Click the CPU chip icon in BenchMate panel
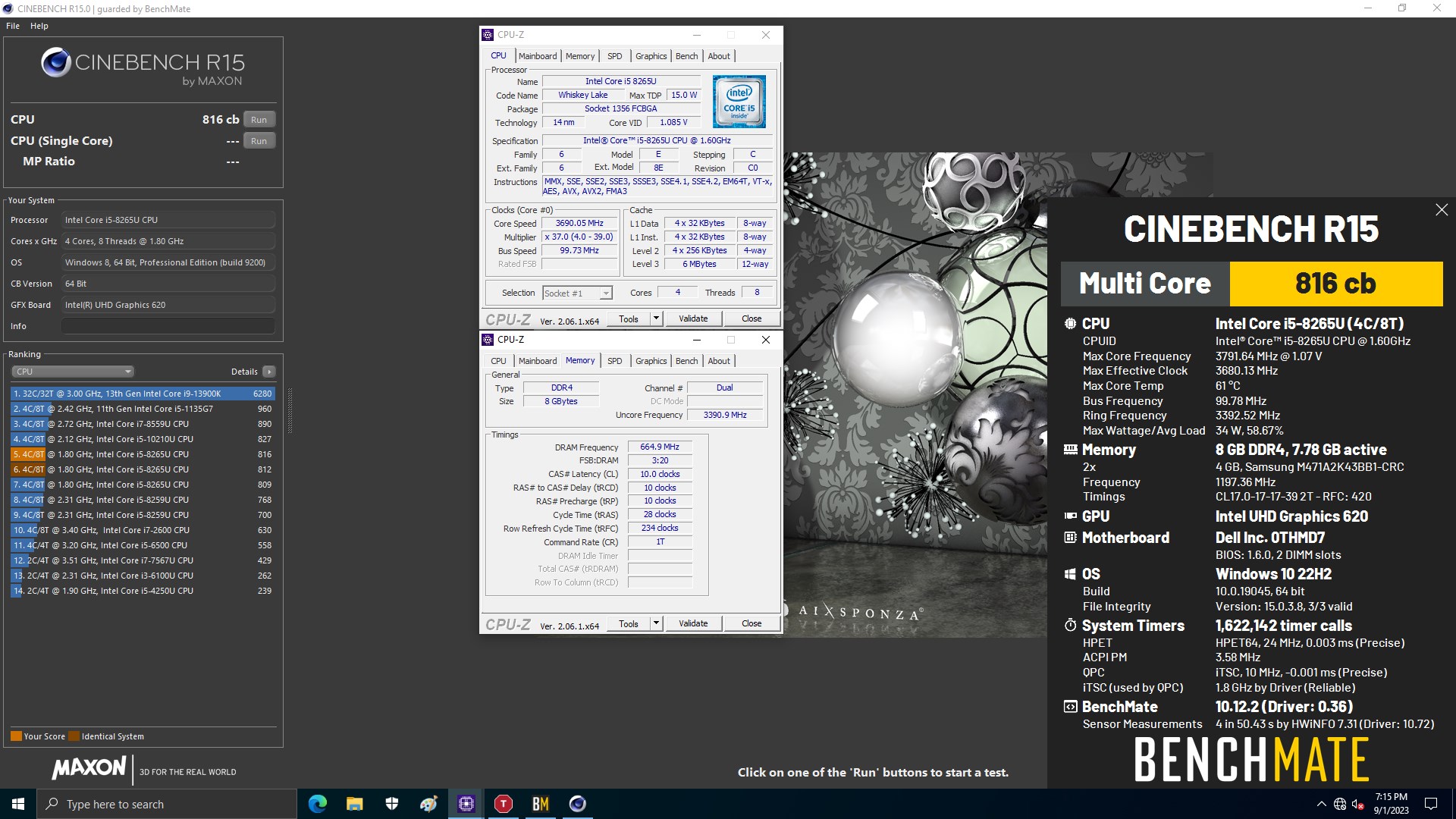The height and width of the screenshot is (819, 1456). 1070,324
